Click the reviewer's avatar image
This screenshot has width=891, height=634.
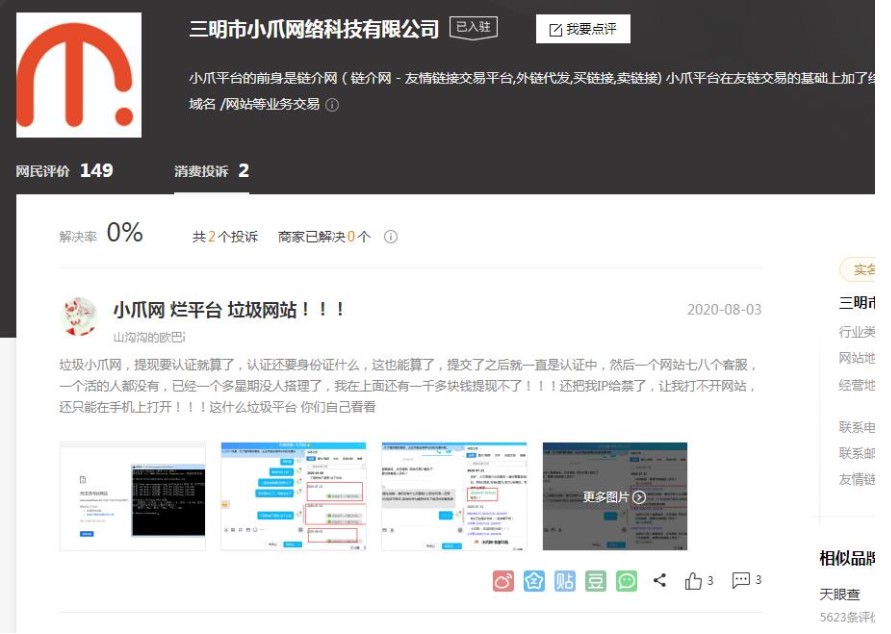tap(79, 317)
